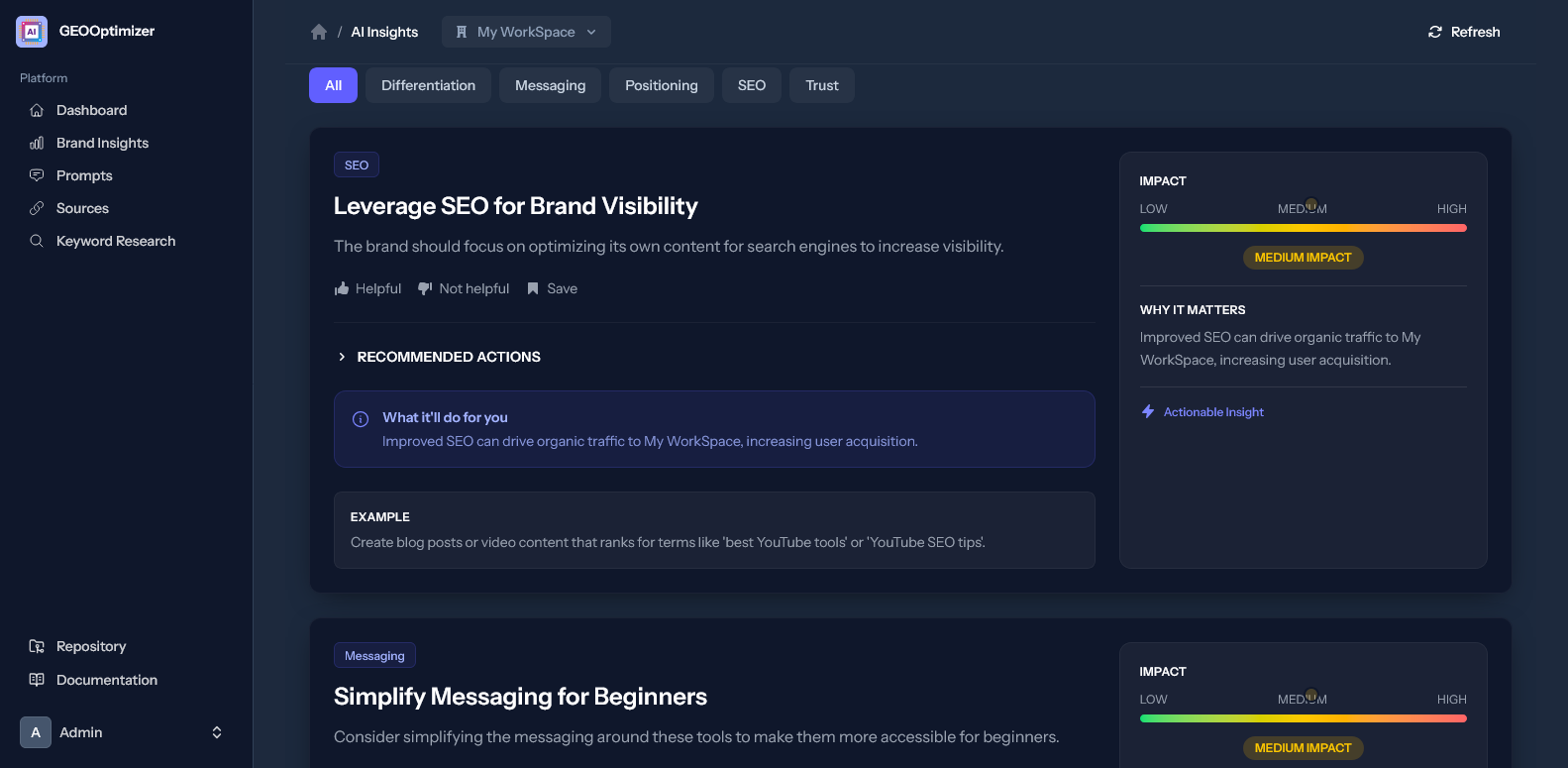Click the impact gradient bar in Messaging card
1568x768 pixels.
click(x=1304, y=718)
